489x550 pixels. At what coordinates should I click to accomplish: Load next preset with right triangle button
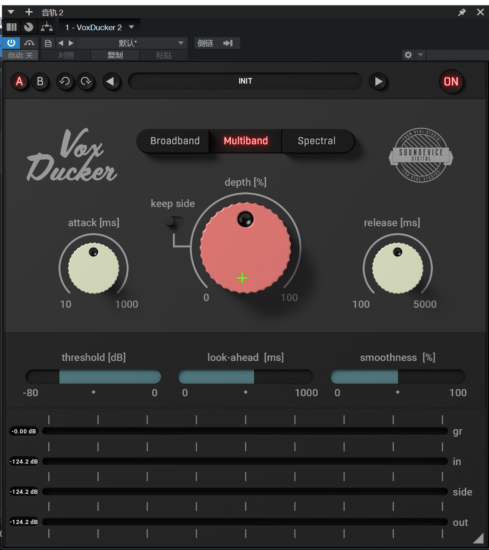point(378,82)
